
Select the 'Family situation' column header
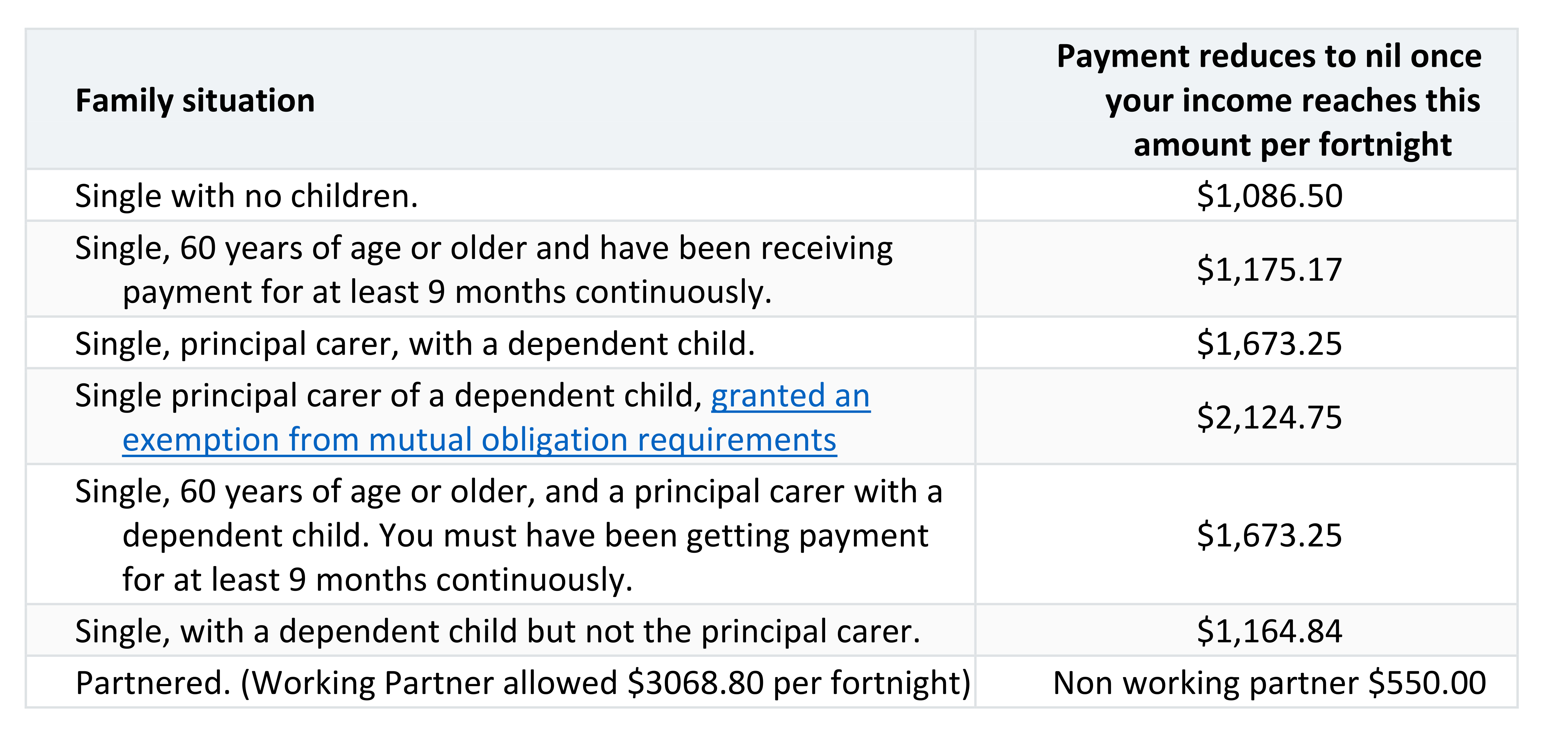coord(195,101)
